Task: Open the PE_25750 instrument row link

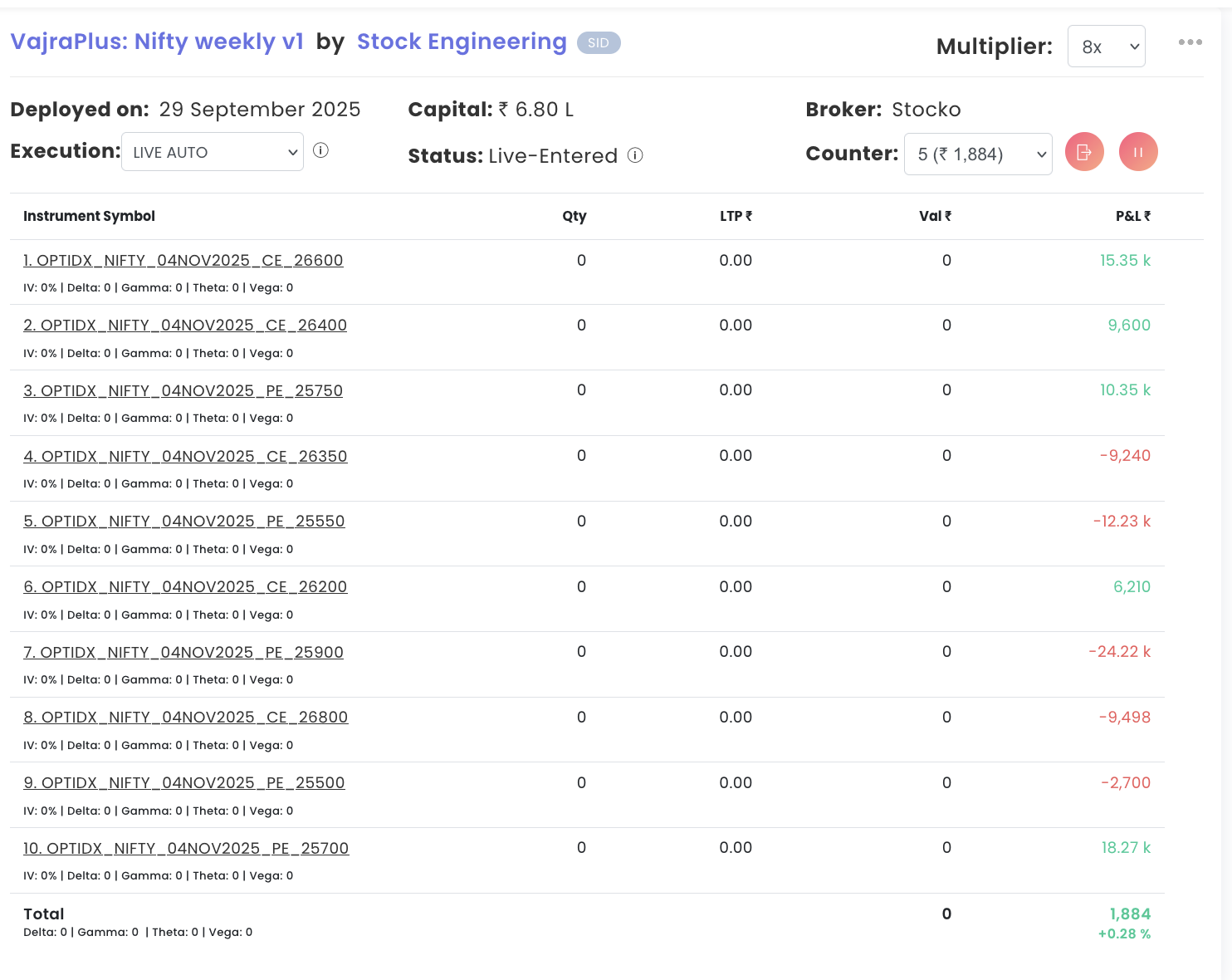Action: tap(183, 391)
